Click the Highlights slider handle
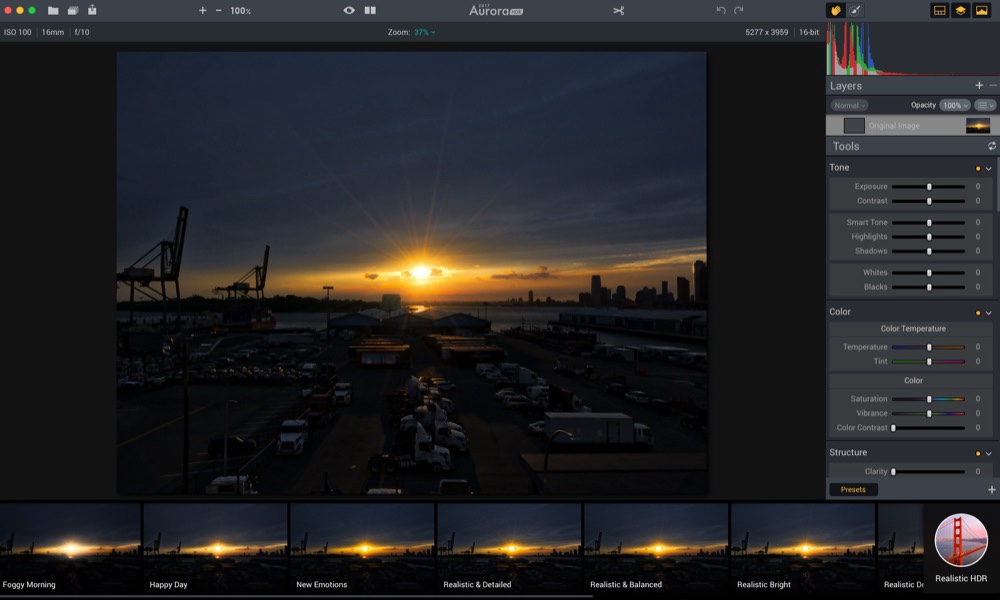The image size is (1000, 600). click(x=929, y=237)
